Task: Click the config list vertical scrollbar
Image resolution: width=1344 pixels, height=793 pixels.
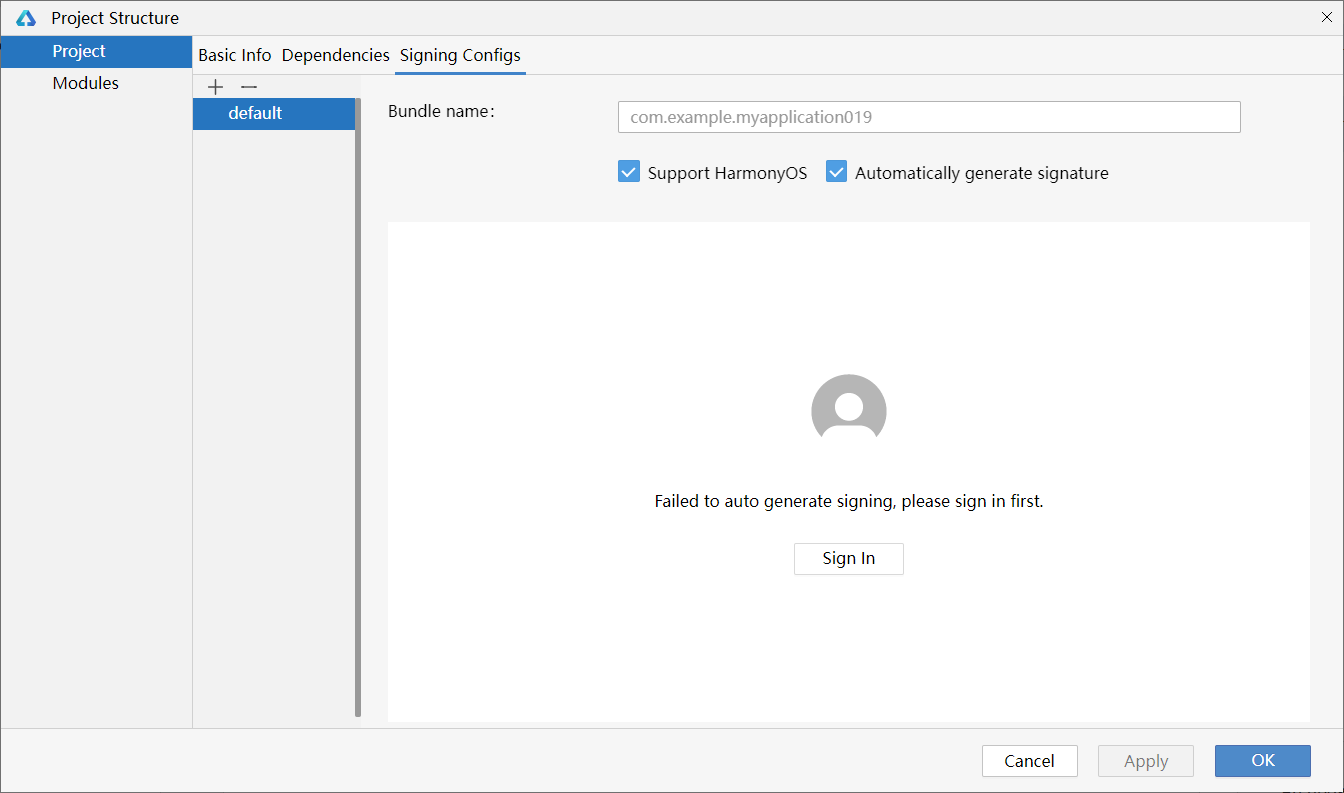Action: (x=358, y=407)
